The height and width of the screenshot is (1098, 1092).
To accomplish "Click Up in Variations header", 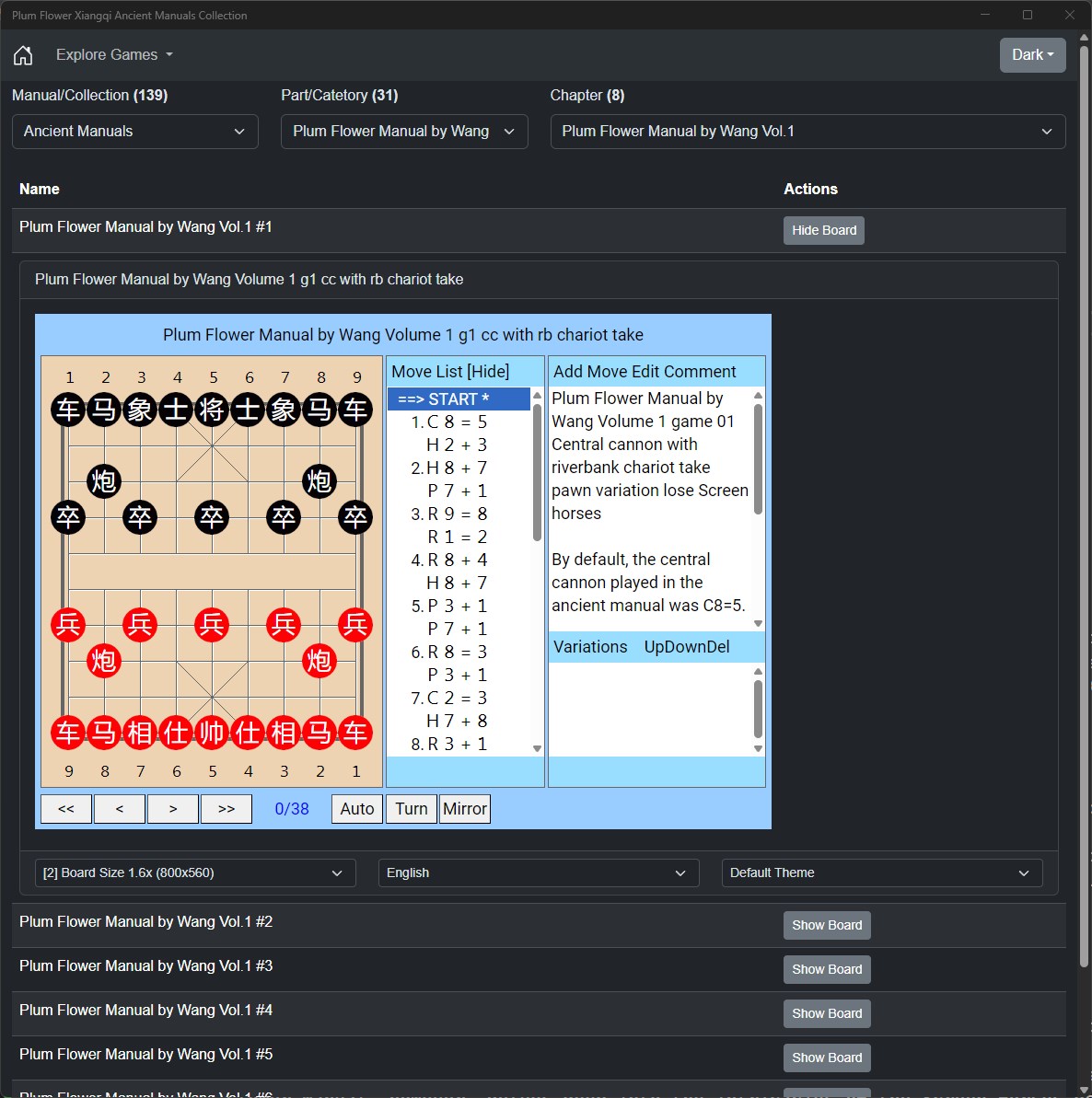I will pyautogui.click(x=655, y=647).
